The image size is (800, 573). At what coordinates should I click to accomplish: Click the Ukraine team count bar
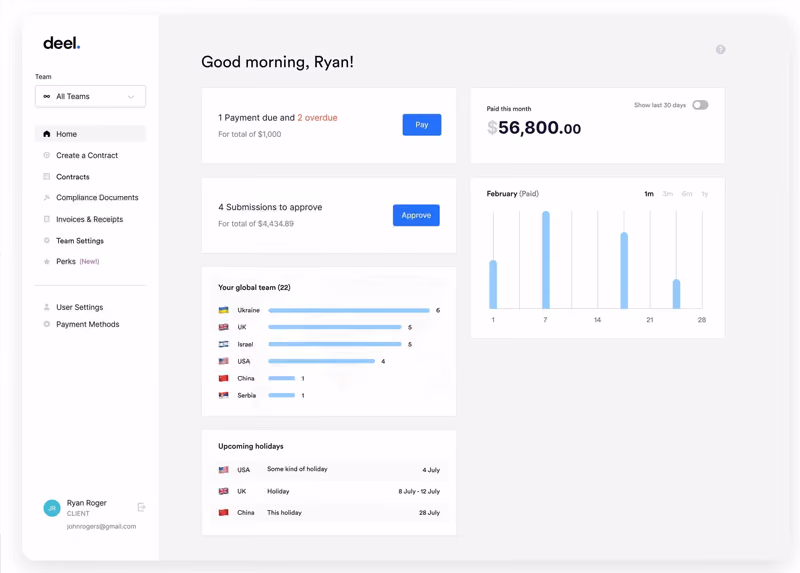(x=349, y=310)
